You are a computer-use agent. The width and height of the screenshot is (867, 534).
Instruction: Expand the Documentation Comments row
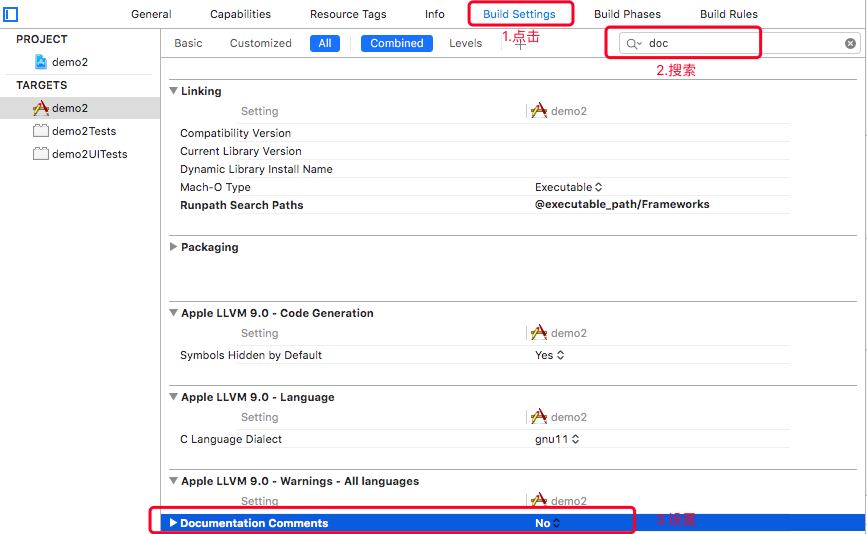(174, 522)
